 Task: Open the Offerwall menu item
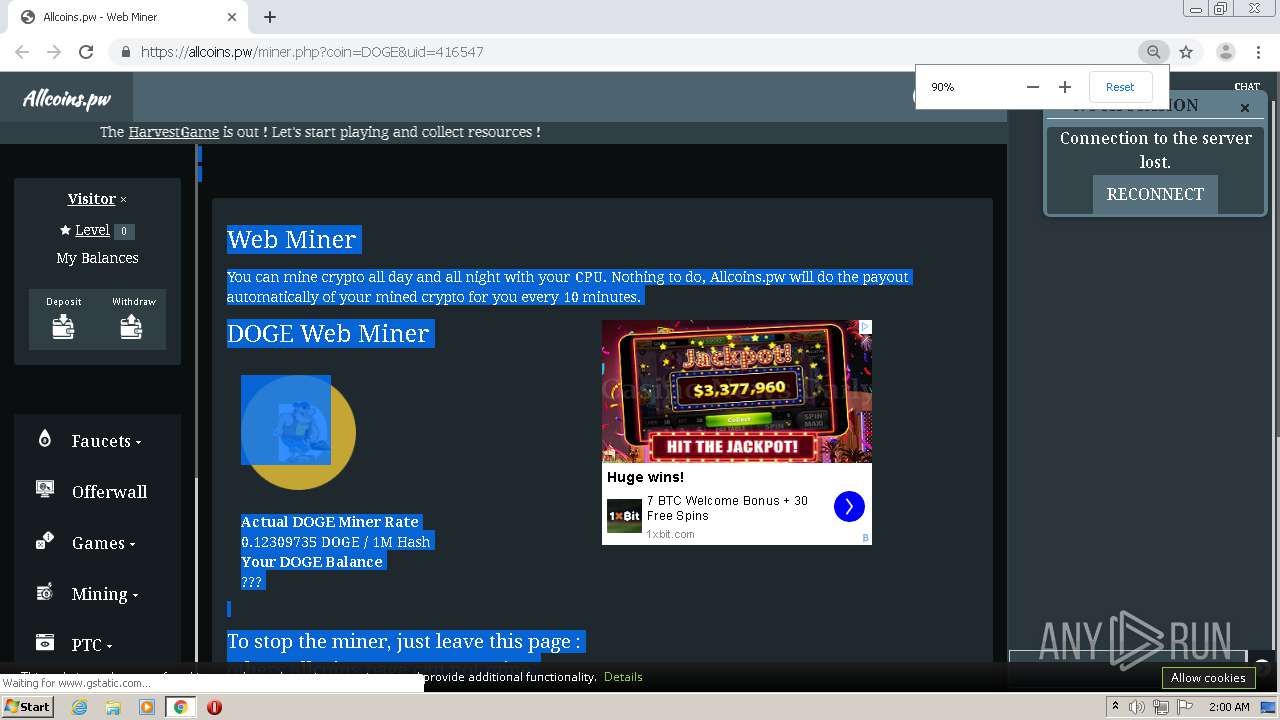[x=109, y=492]
